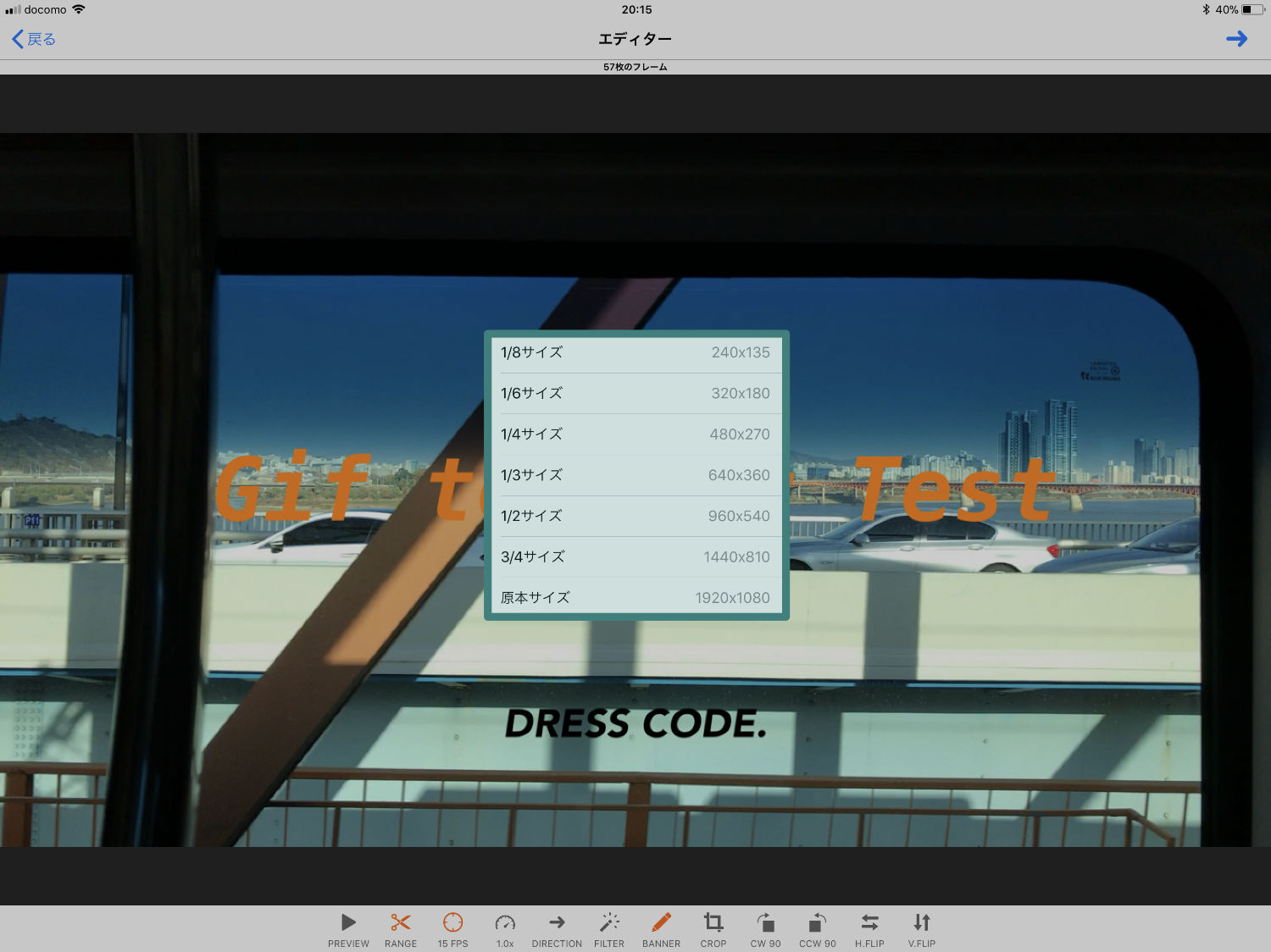1271x952 pixels.
Task: Choose 1/8サイズ 240x135 option
Action: pos(635,352)
